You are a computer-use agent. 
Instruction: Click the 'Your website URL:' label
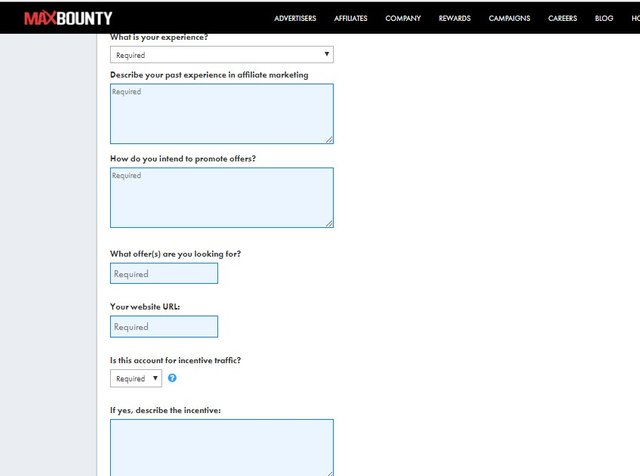[145, 307]
